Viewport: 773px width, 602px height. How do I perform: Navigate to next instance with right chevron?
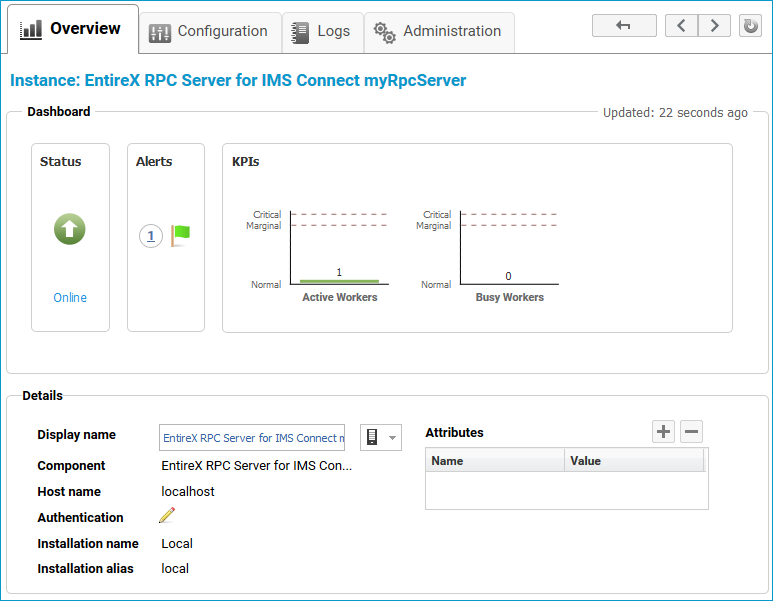(714, 26)
